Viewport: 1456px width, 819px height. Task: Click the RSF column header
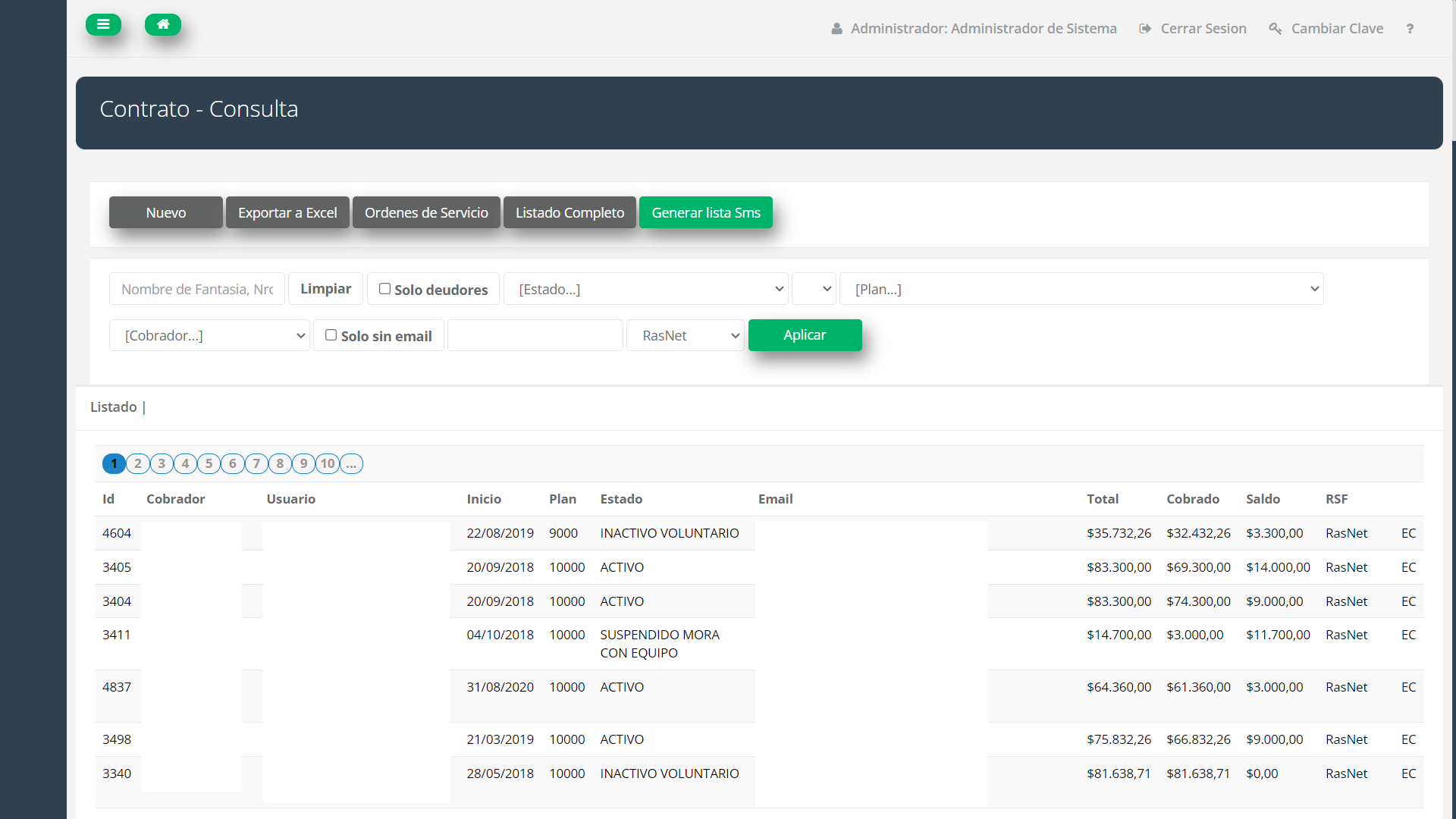pos(1337,499)
